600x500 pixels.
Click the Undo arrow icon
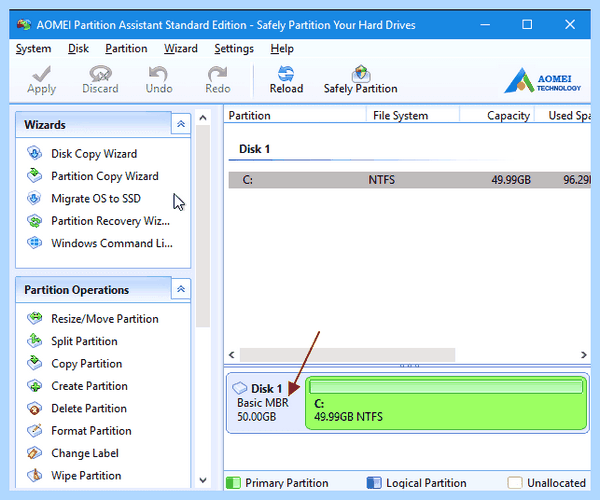(x=158, y=73)
